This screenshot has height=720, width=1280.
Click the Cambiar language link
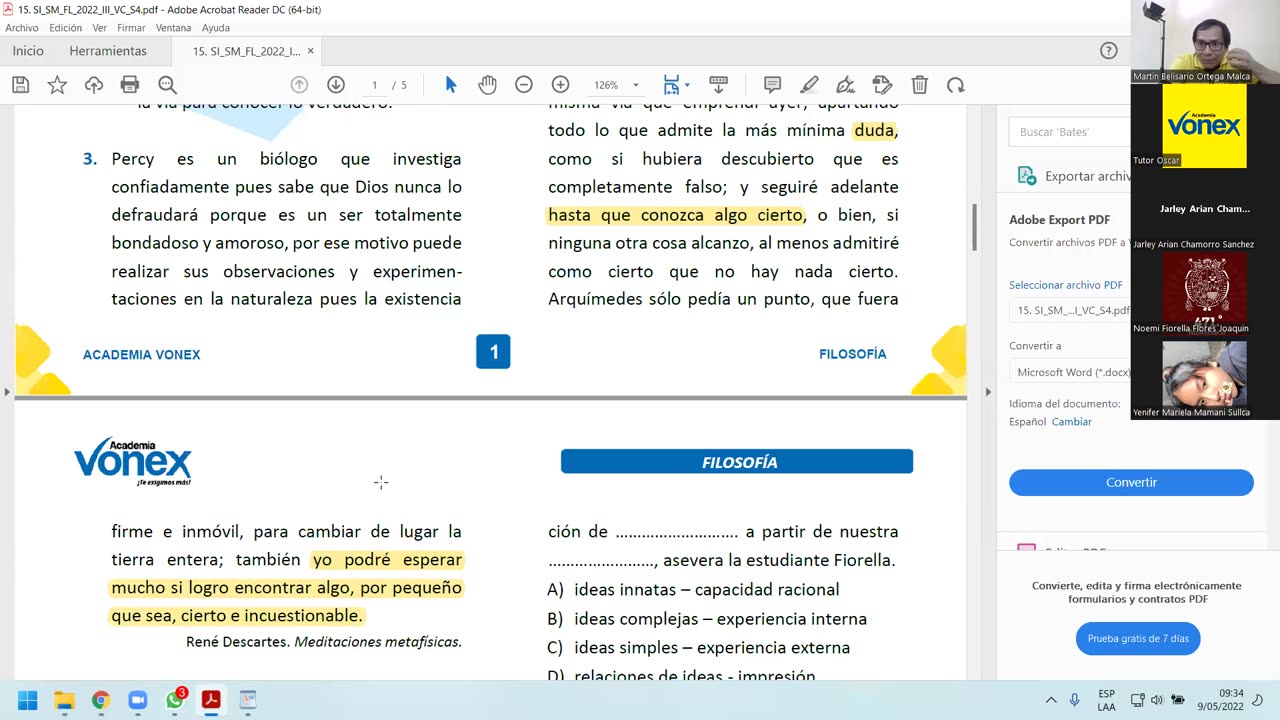click(1071, 422)
